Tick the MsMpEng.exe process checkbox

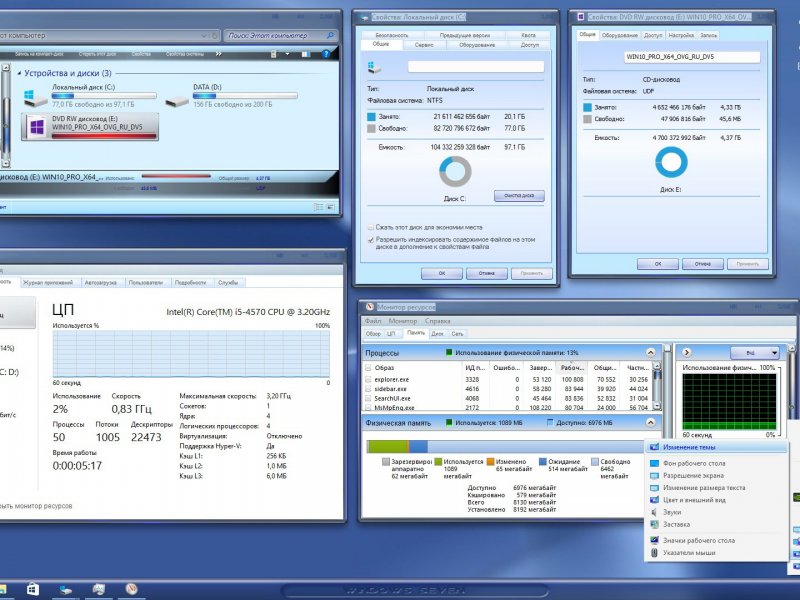click(368, 408)
